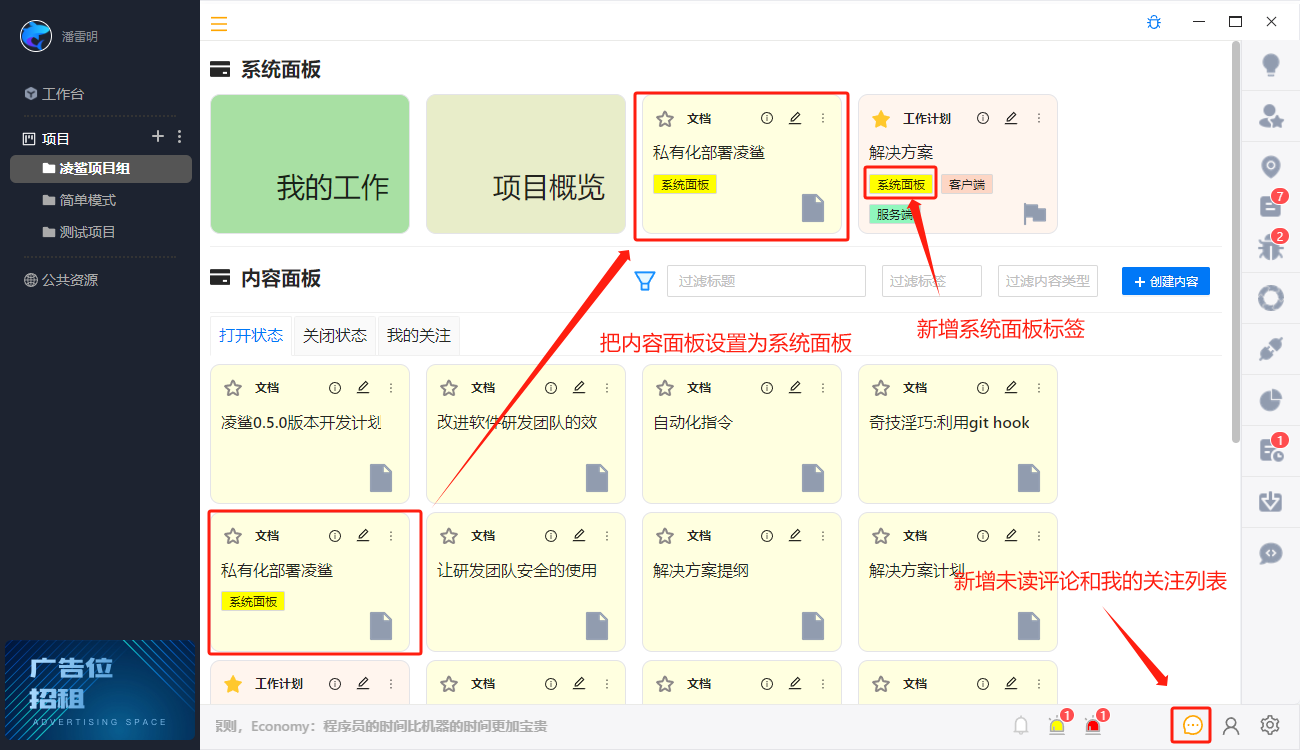This screenshot has width=1300, height=750.
Task: Open the 过滤内容类型 content type dropdown
Action: [1048, 281]
